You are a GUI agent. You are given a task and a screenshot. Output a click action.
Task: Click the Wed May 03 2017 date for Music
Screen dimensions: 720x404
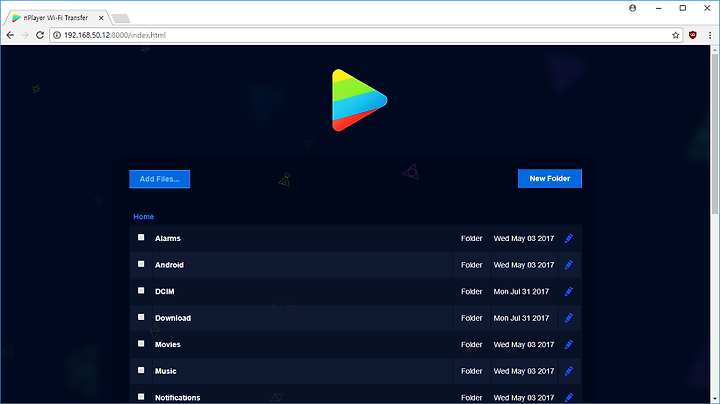click(x=524, y=371)
